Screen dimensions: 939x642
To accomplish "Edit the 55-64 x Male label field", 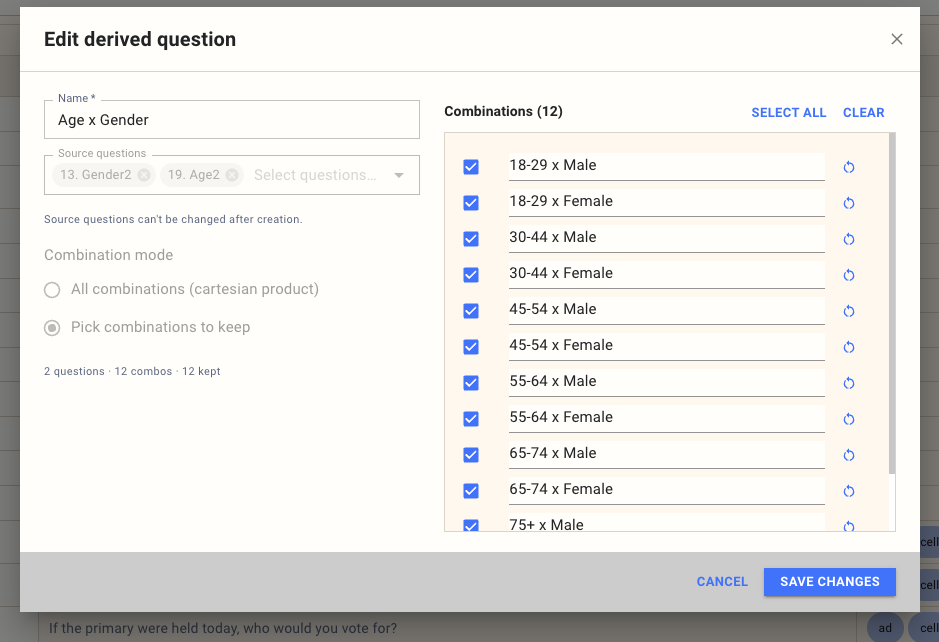I will 667,382.
